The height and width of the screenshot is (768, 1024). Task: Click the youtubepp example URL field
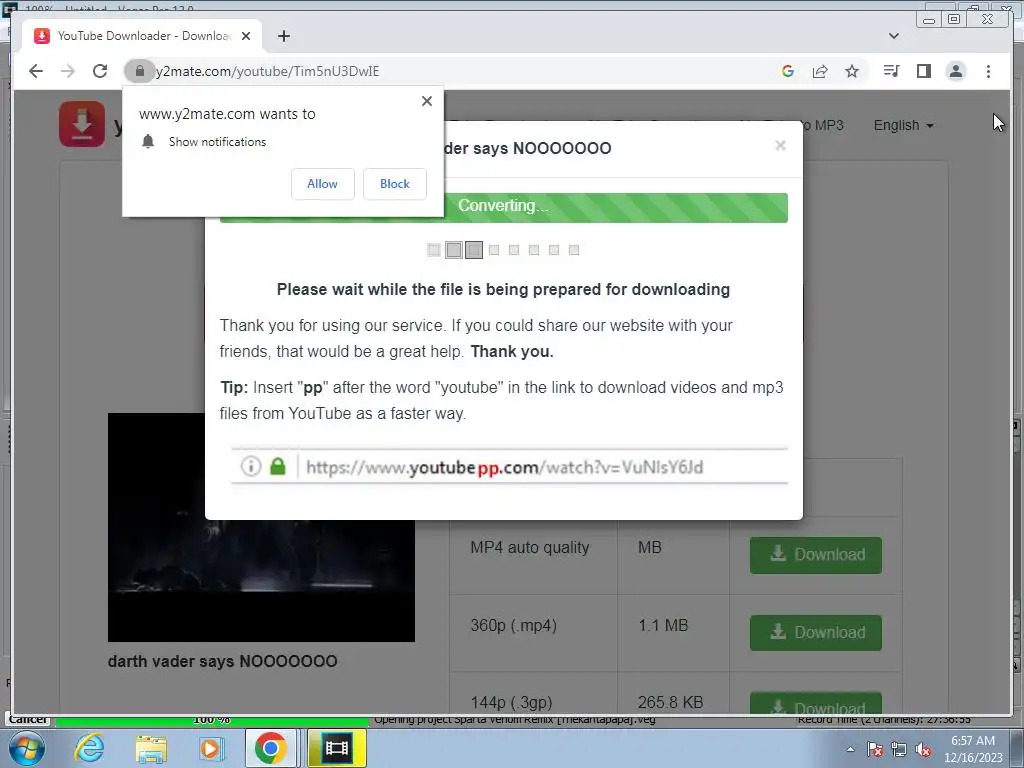point(509,467)
